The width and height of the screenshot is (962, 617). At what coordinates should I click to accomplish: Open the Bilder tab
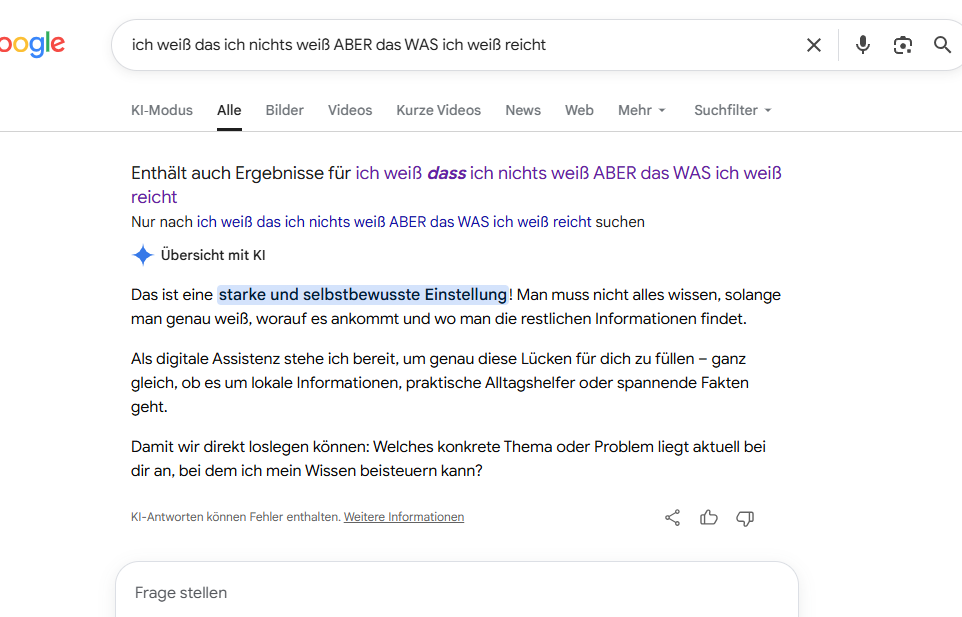coord(285,110)
